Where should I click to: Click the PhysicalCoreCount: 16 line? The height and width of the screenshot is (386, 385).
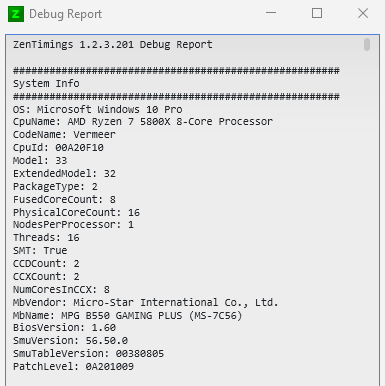pyautogui.click(x=76, y=213)
